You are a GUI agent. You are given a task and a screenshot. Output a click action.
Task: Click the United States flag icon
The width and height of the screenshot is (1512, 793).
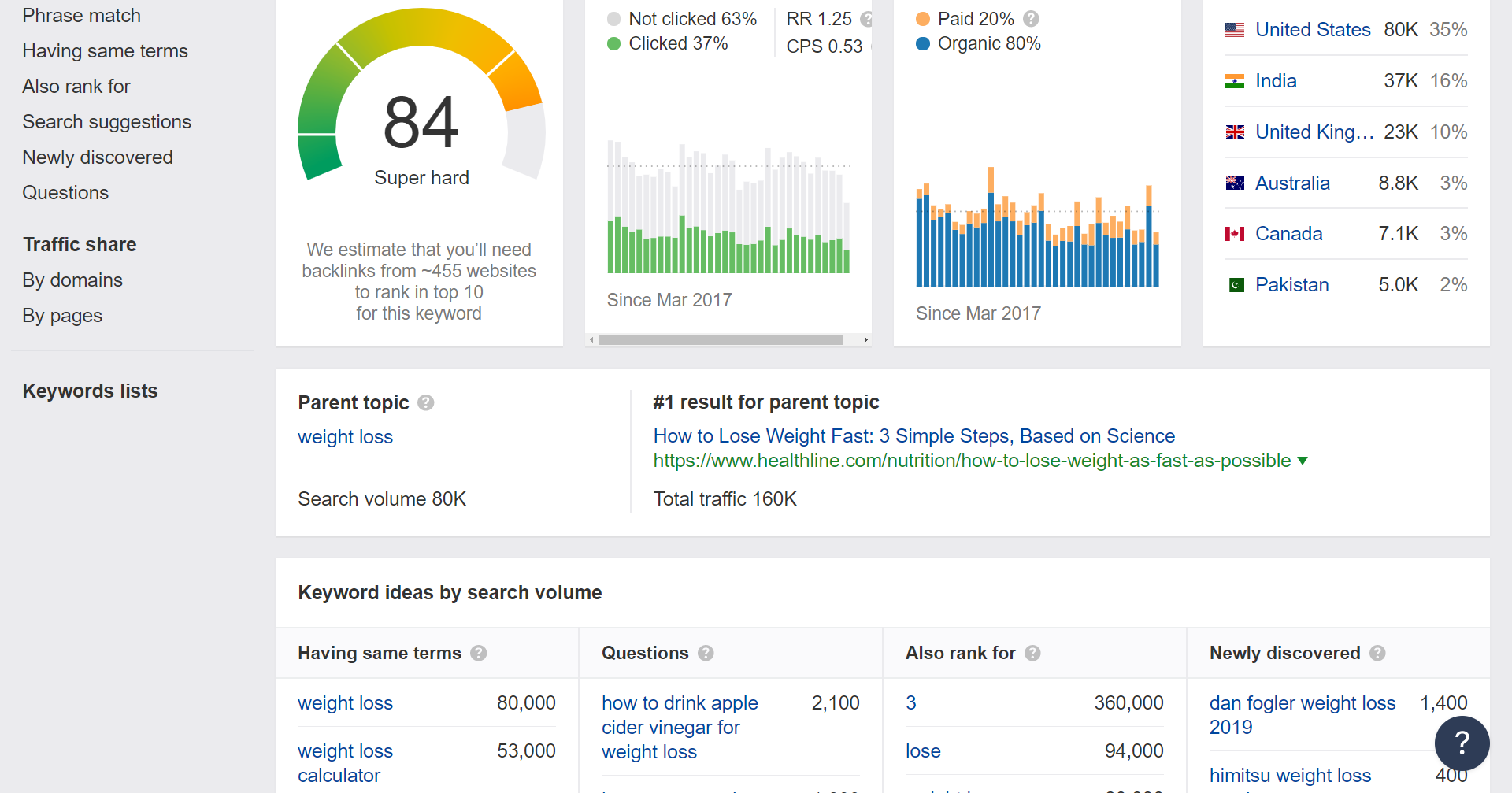1235,30
